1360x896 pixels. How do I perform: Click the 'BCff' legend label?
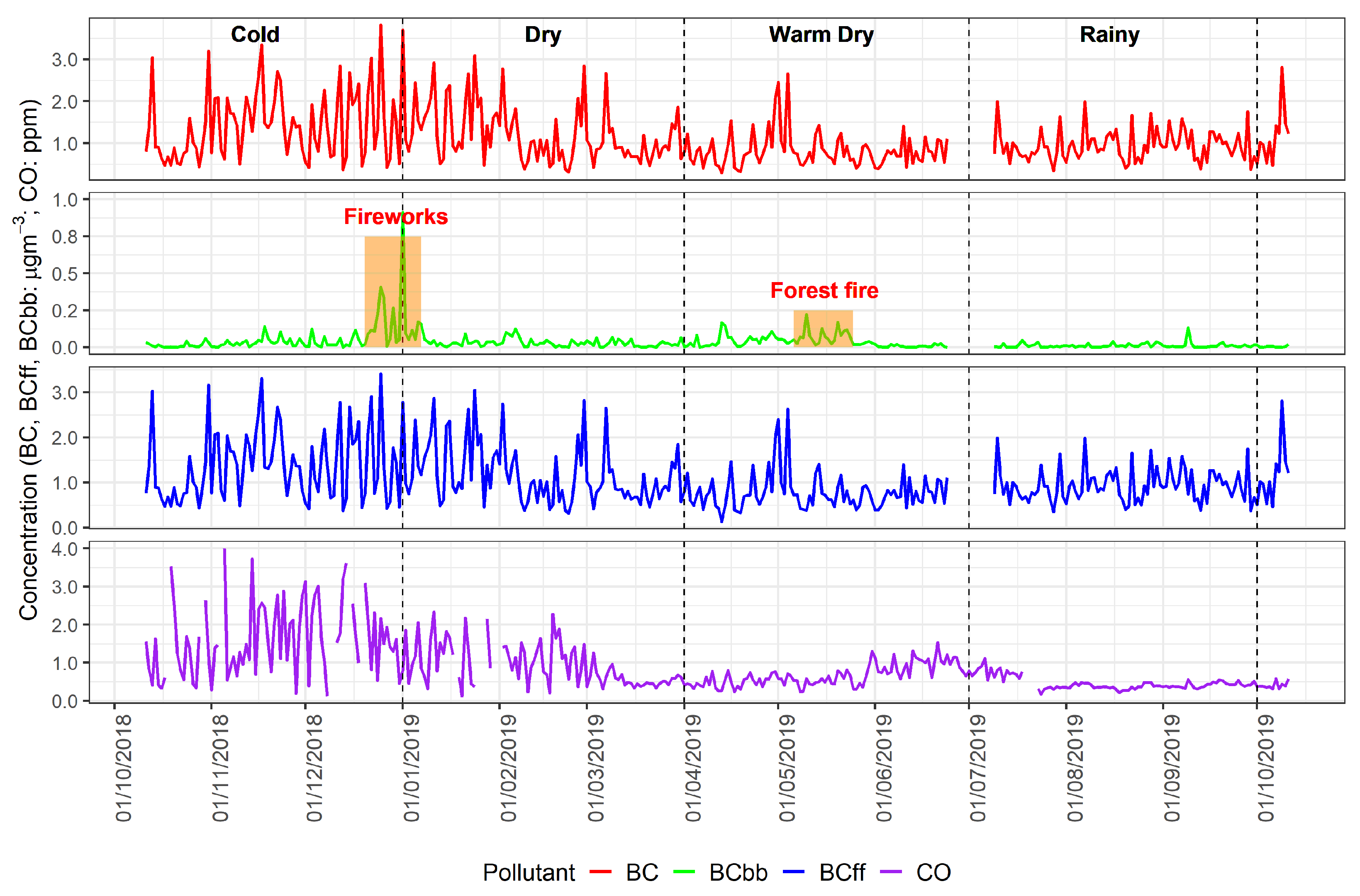coord(842,873)
